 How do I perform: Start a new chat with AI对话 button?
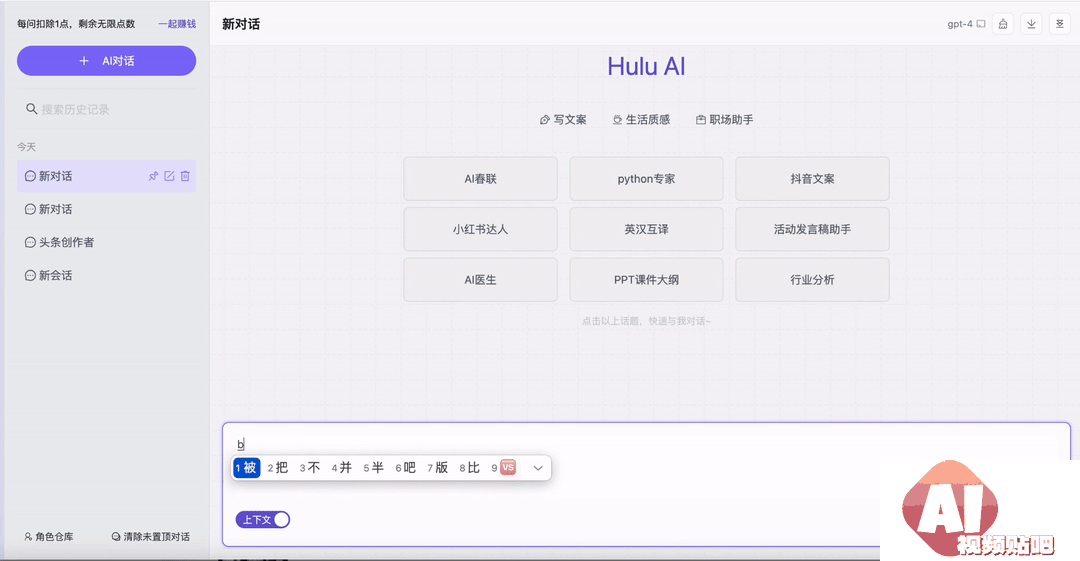point(107,61)
